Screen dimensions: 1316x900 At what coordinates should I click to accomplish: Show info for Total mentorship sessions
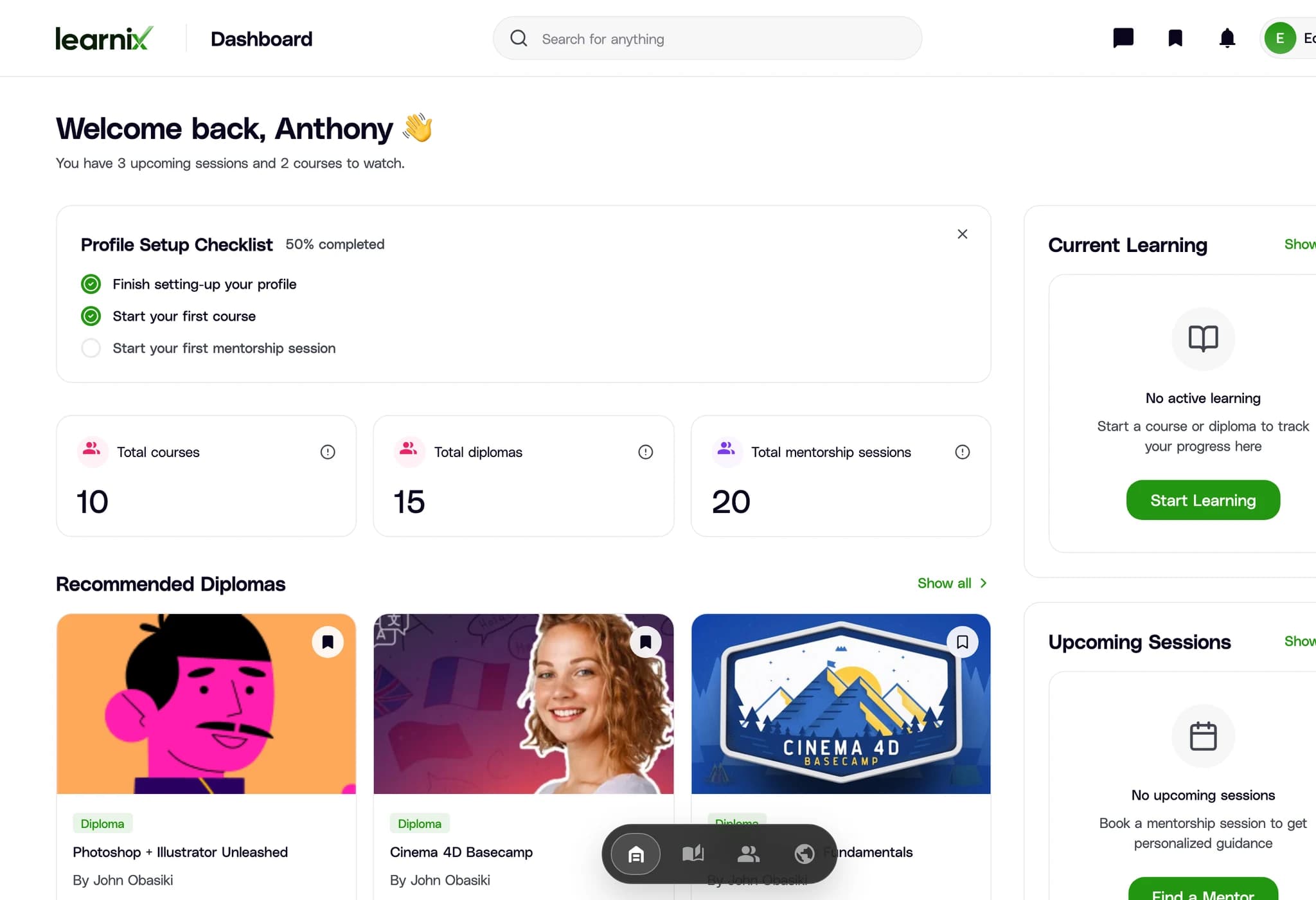point(962,452)
